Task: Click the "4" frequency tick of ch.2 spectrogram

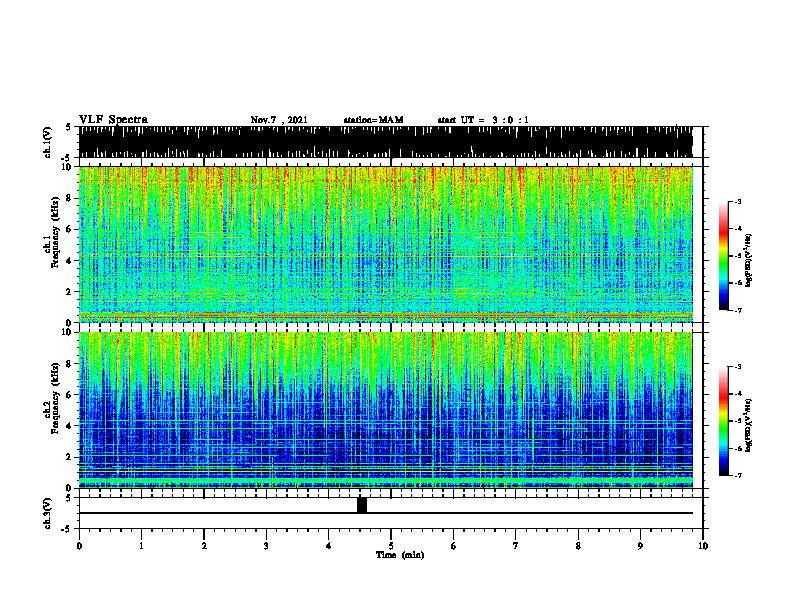Action: [x=71, y=426]
